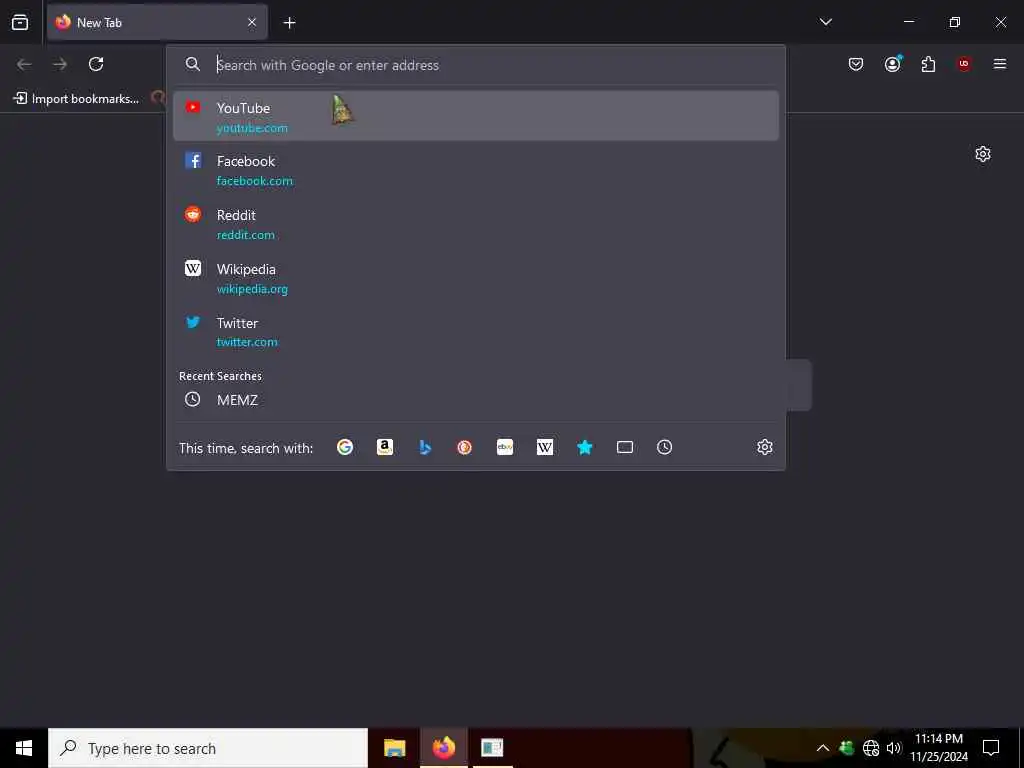
Task: Open the Save to Pocket button
Action: click(x=856, y=64)
